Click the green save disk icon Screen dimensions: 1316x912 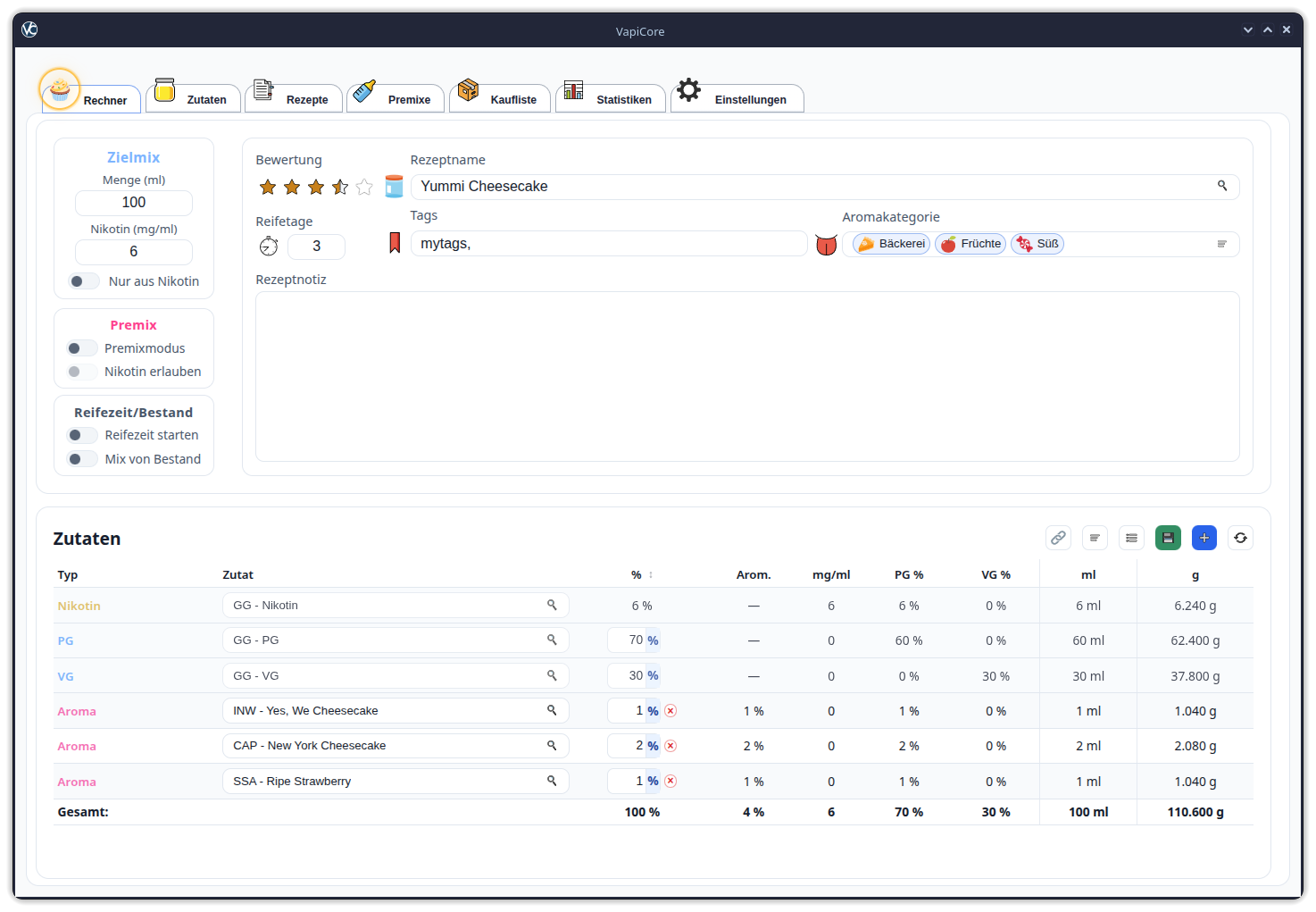coord(1168,538)
